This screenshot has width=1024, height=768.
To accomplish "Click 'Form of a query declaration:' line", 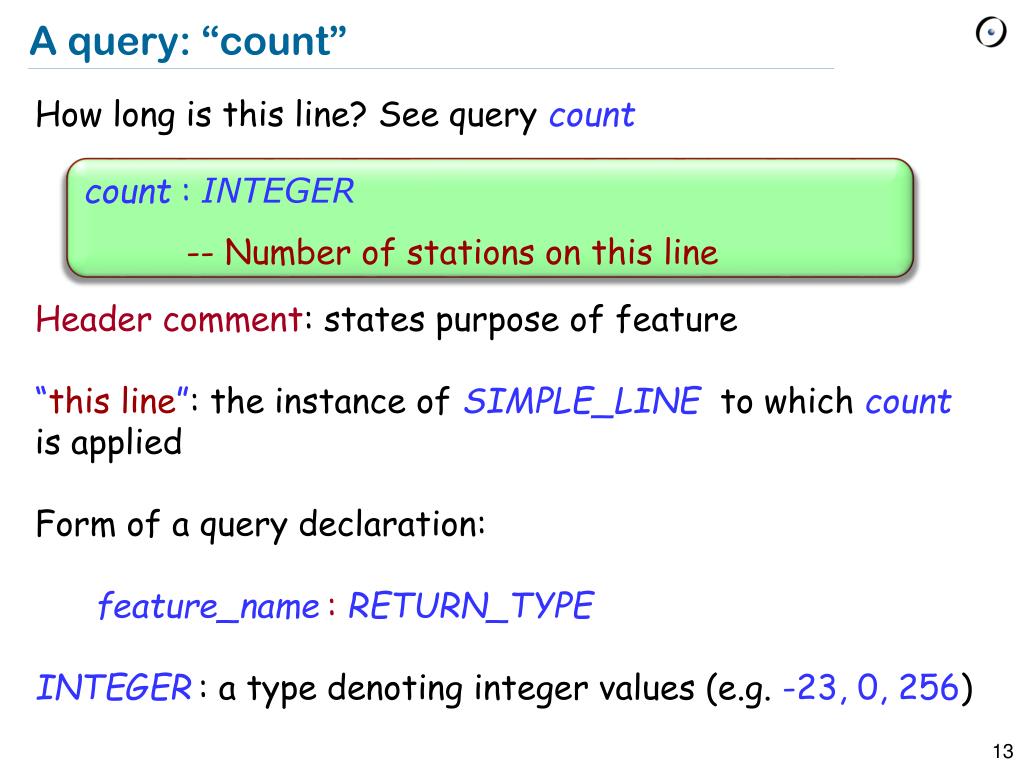I will (x=261, y=524).
